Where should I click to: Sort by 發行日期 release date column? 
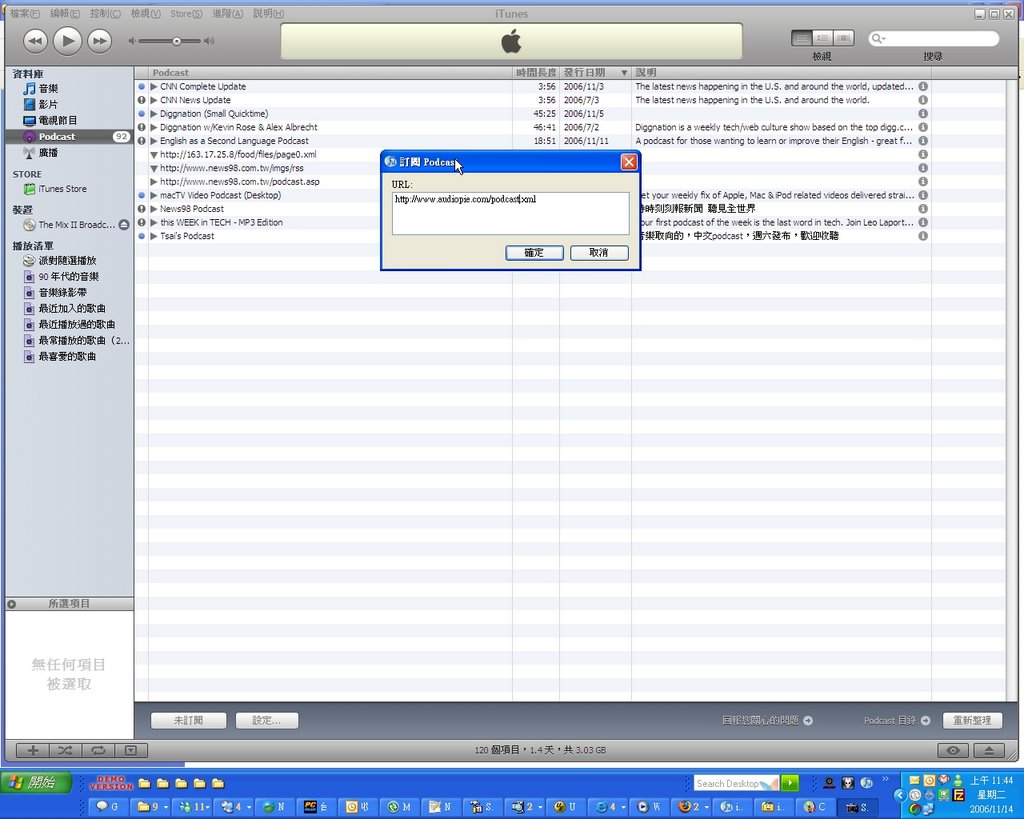click(595, 72)
